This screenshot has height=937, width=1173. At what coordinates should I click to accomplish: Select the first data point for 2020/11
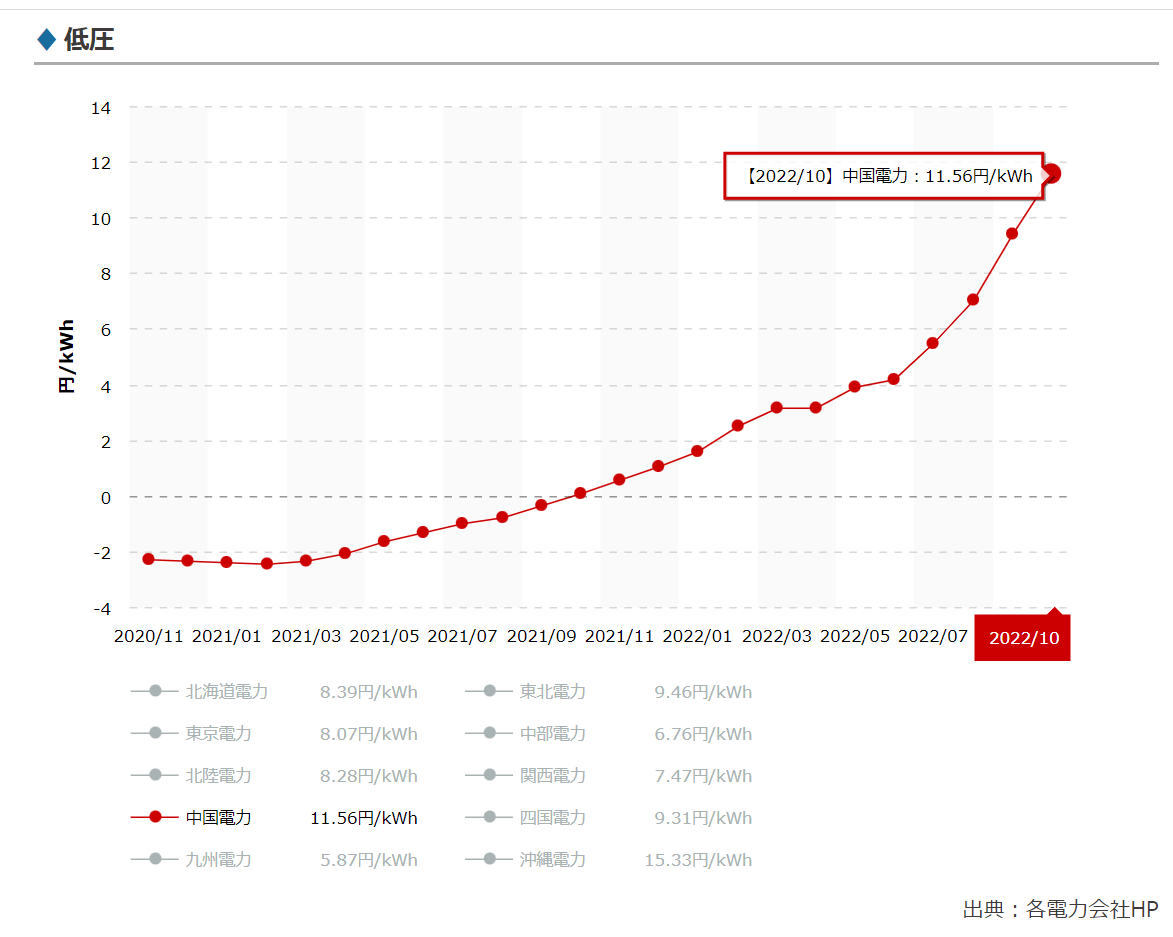[148, 559]
